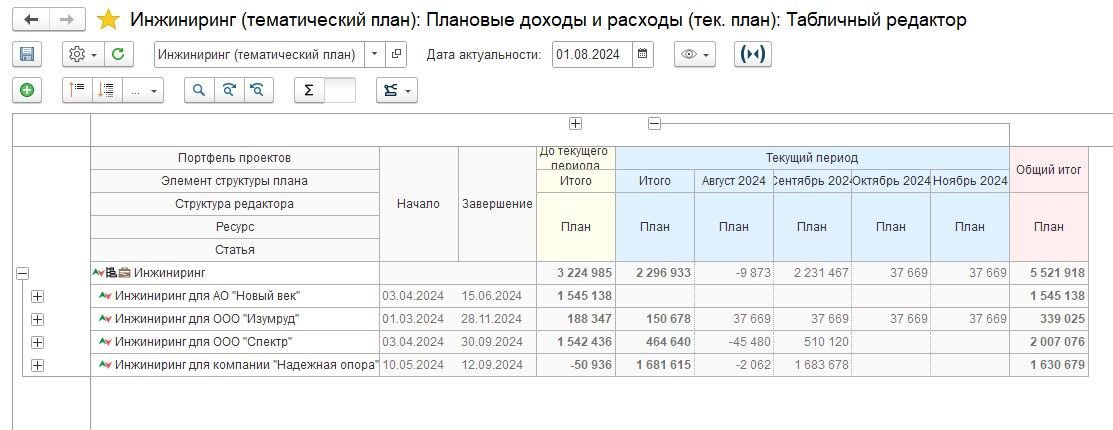Image resolution: width=1113 pixels, height=430 pixels.
Task: Expand the "Инжиниринг для ООО Изумруд" row
Action: (38, 319)
